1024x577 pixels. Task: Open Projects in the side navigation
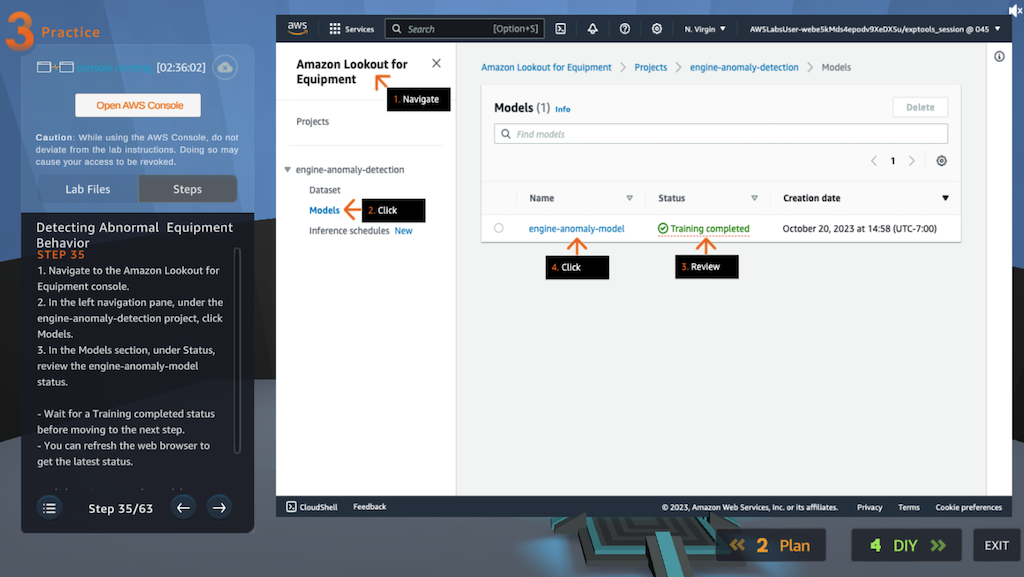coord(313,121)
